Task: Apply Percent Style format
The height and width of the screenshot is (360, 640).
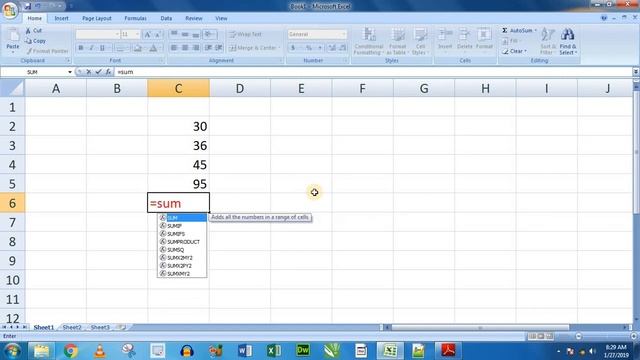Action: pos(309,48)
